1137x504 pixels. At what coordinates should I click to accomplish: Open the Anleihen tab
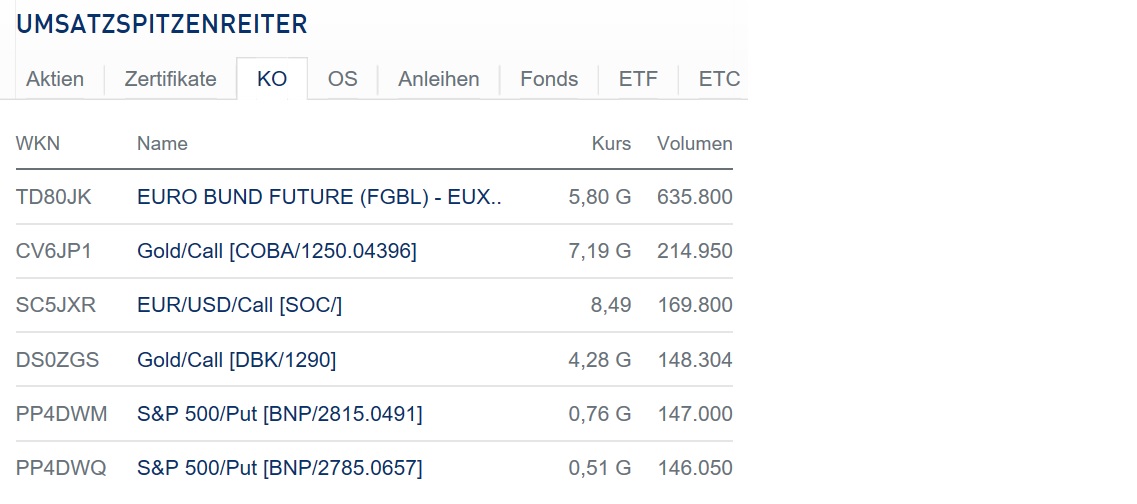pos(438,79)
